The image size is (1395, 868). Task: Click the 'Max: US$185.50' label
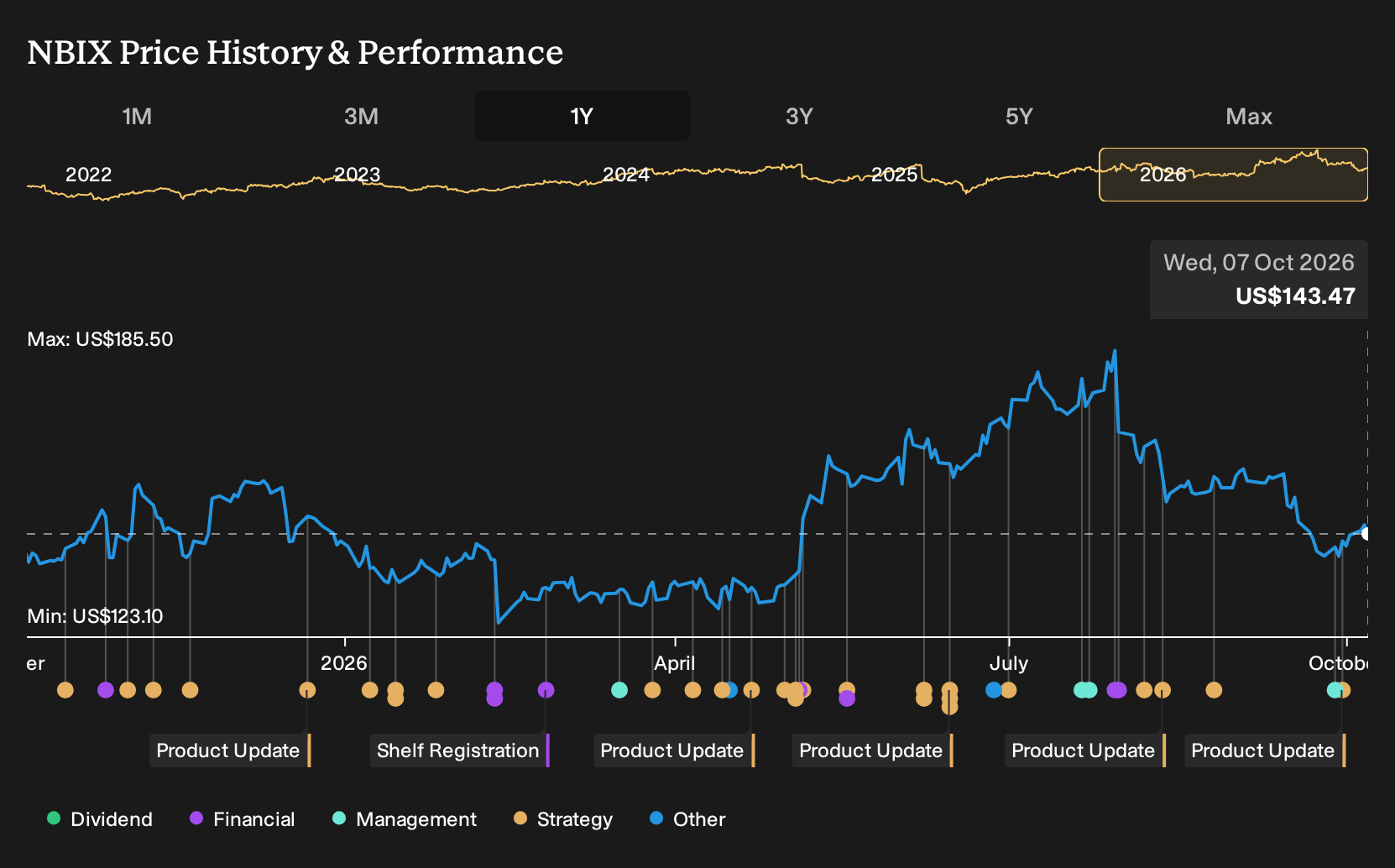pos(100,339)
